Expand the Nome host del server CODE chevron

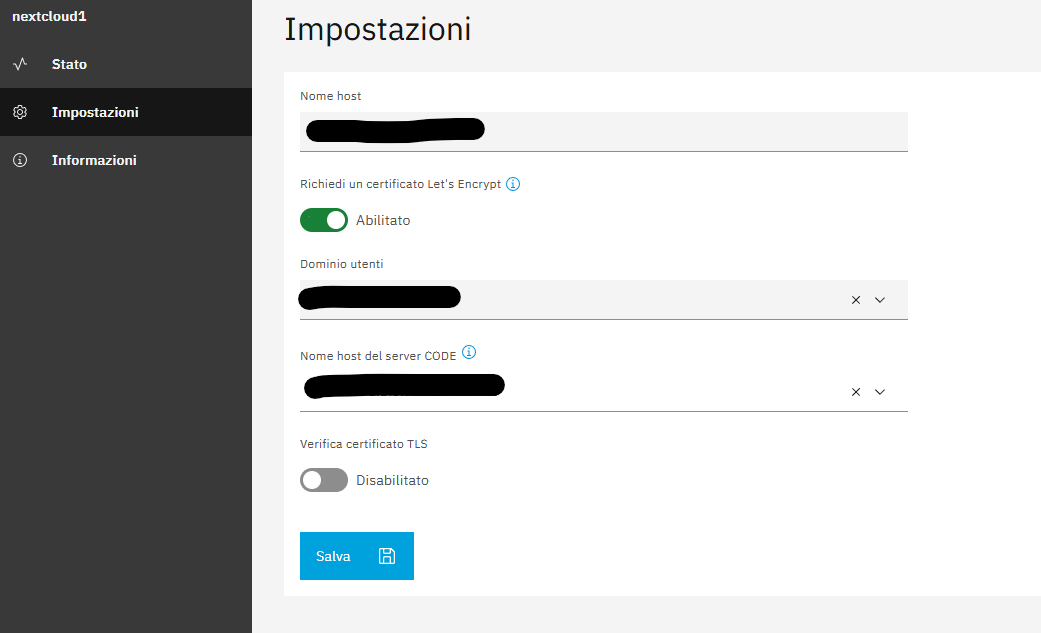[x=880, y=392]
